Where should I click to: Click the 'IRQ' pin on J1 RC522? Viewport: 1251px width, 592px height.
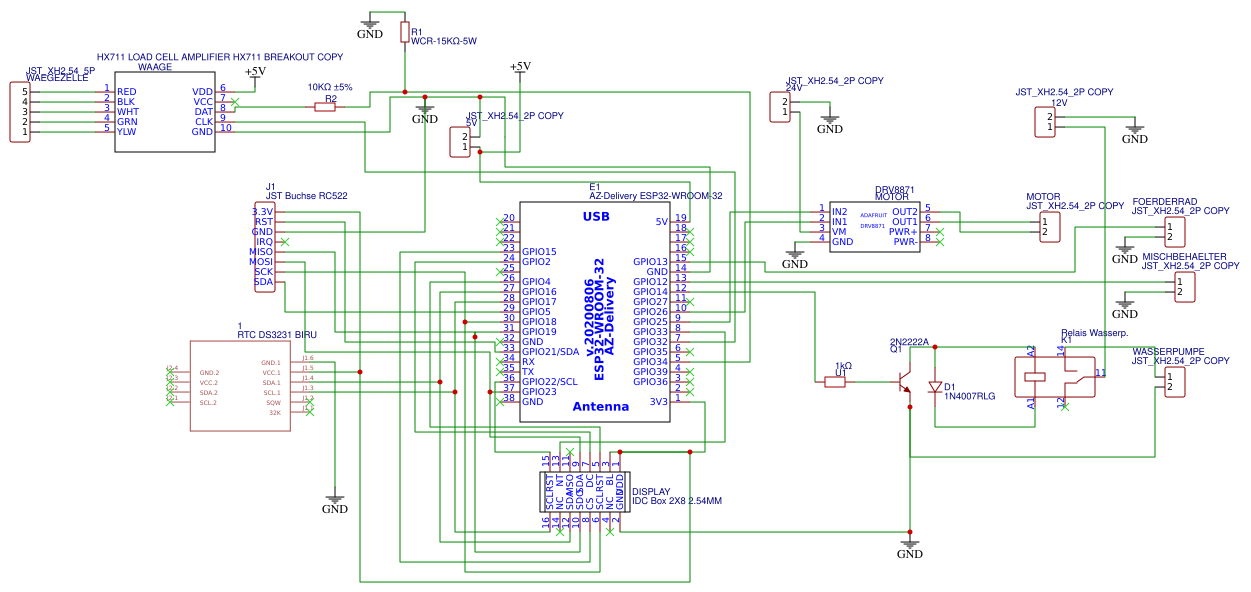[265, 242]
